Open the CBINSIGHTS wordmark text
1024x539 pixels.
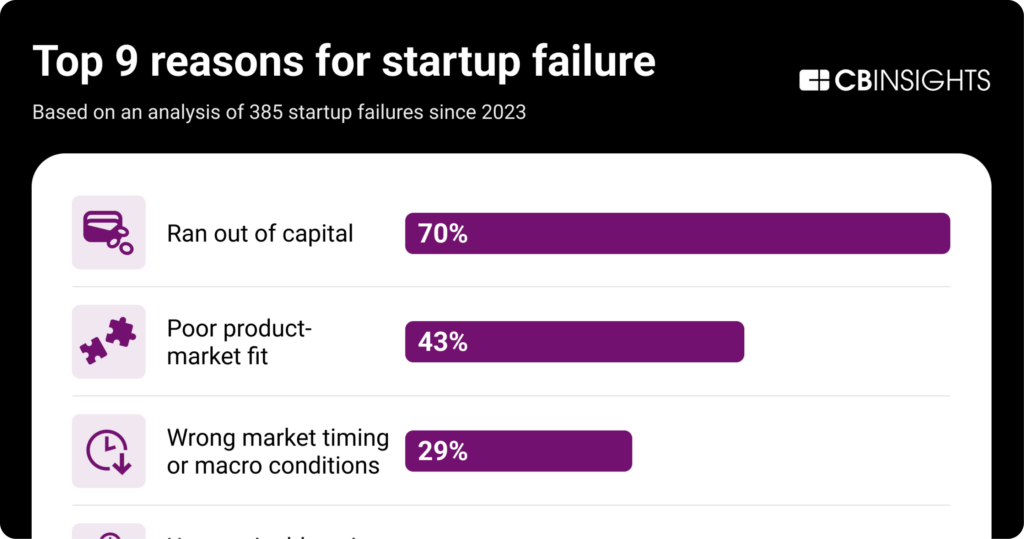pos(911,80)
